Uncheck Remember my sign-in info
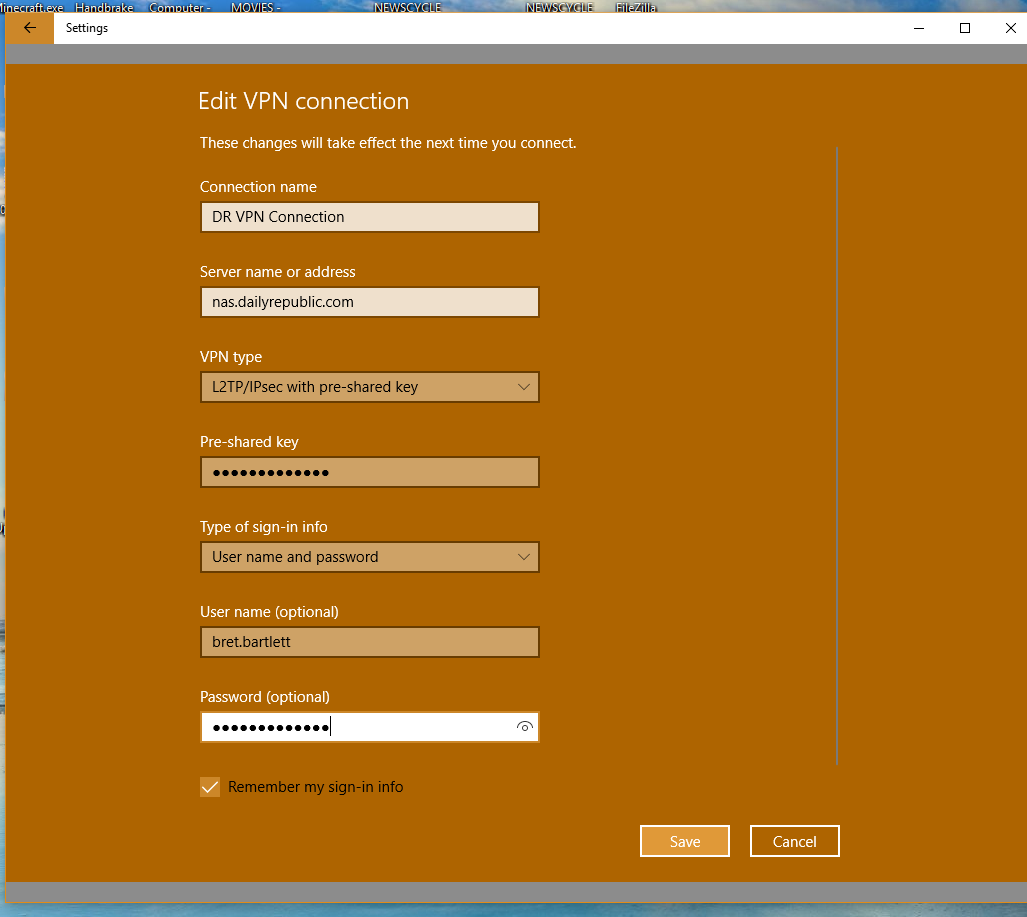 tap(209, 787)
